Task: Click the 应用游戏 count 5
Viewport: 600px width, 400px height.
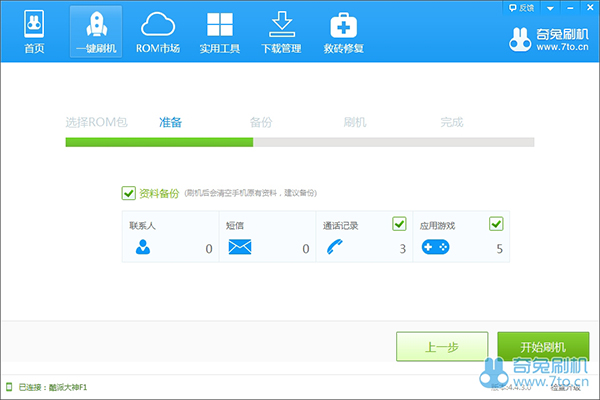Action: 499,249
